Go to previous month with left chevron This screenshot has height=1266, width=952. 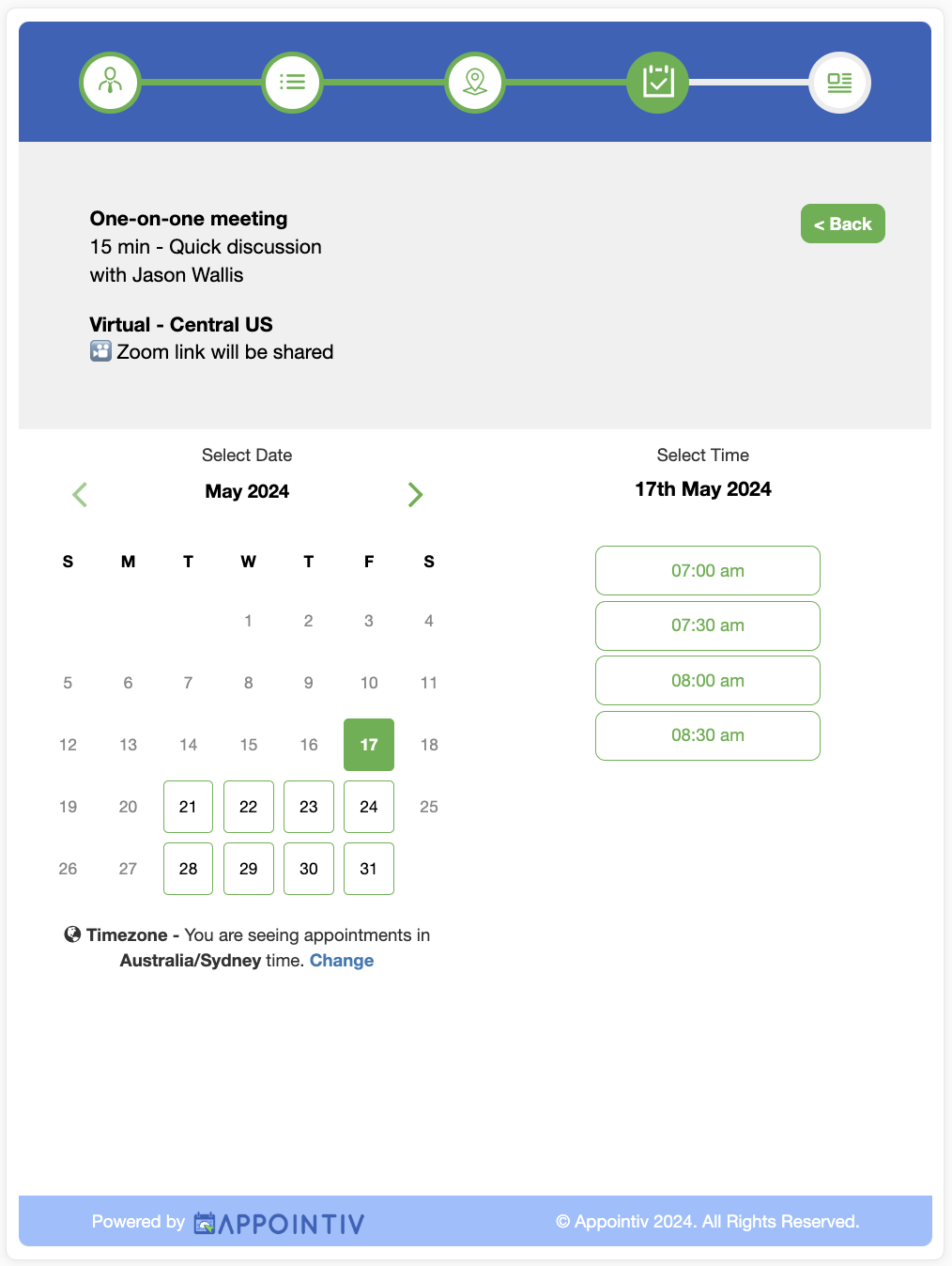click(x=80, y=494)
